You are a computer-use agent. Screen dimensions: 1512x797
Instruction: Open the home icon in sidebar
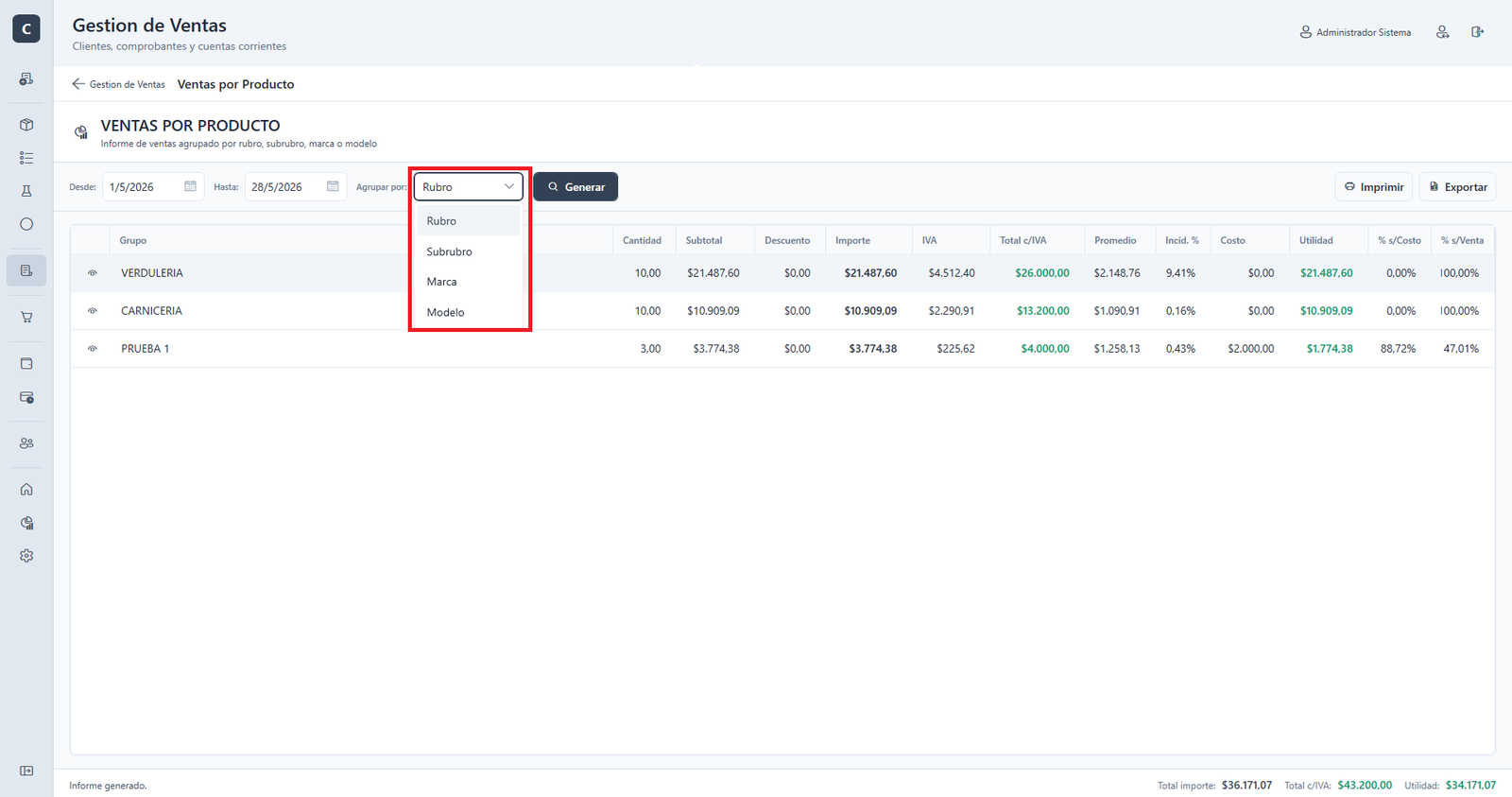click(x=26, y=489)
